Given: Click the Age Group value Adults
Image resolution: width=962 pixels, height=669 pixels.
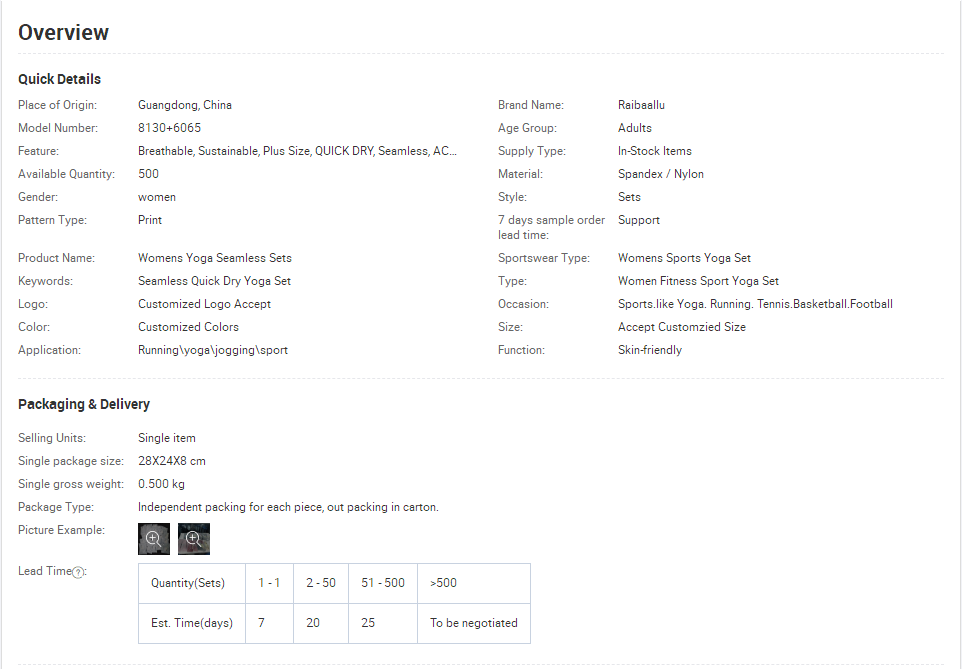Looking at the screenshot, I should click(x=635, y=128).
